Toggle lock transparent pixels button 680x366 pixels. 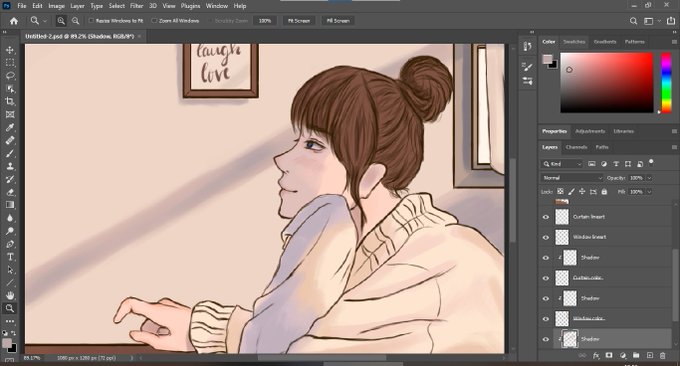(560, 191)
